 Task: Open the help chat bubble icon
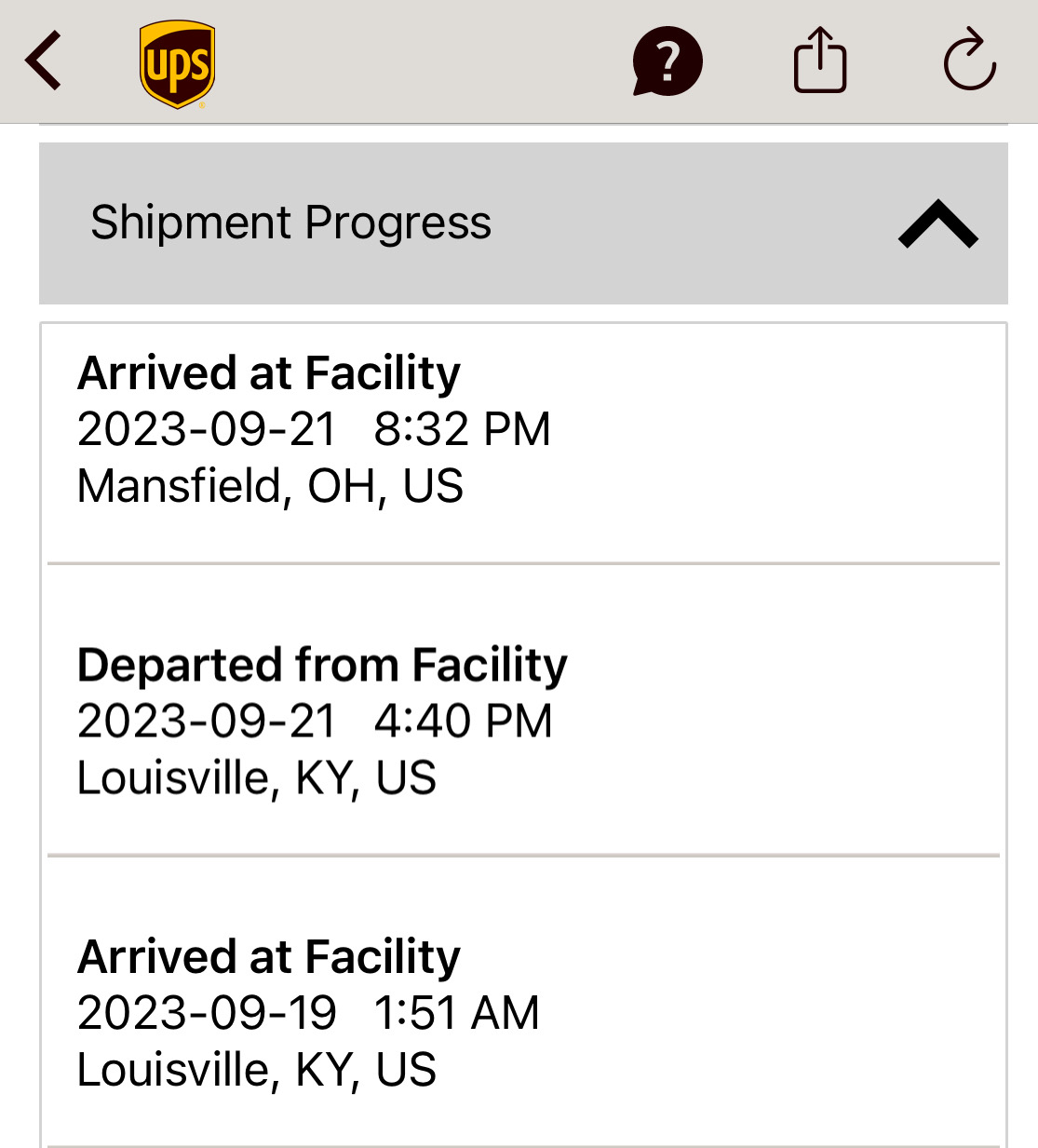(667, 61)
